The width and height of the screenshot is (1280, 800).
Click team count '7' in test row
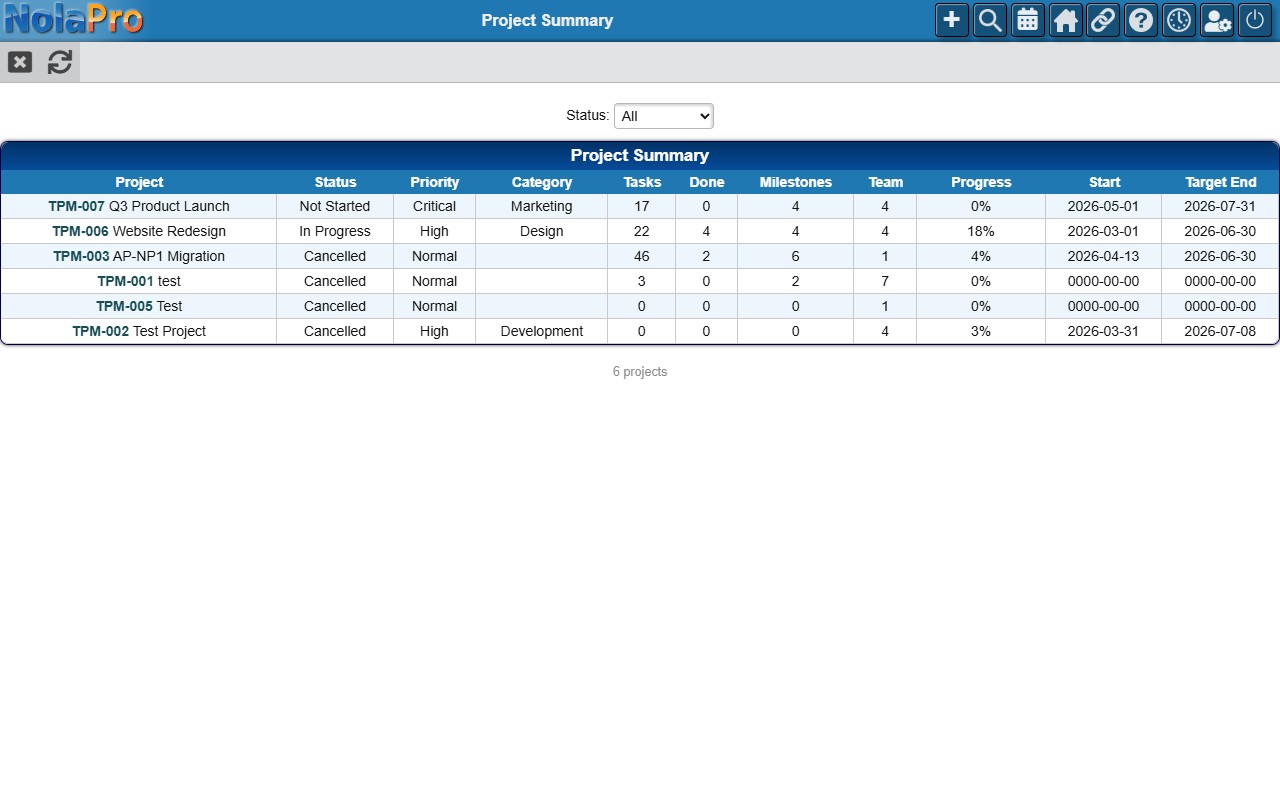click(x=885, y=281)
